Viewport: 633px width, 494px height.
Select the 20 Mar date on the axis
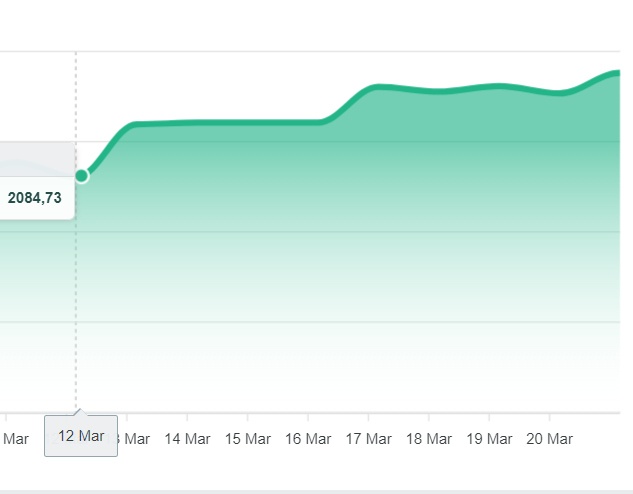[x=549, y=439]
